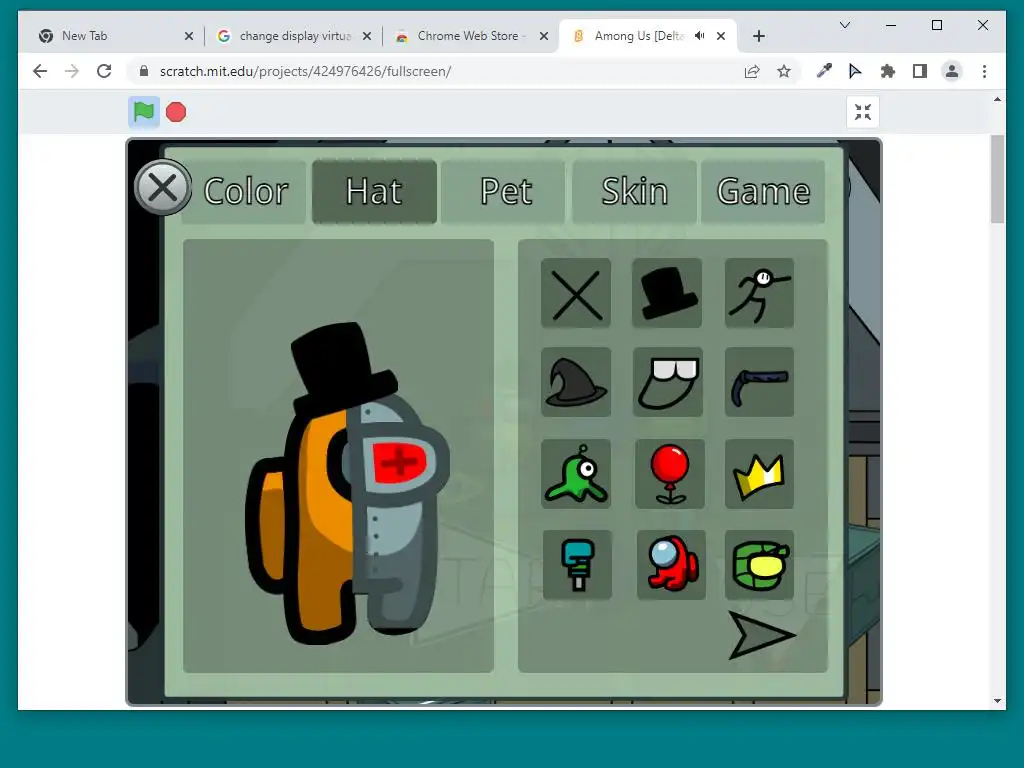This screenshot has height=768, width=1024.
Task: Exit fullscreen mode of Scratch project
Action: pyautogui.click(x=863, y=112)
